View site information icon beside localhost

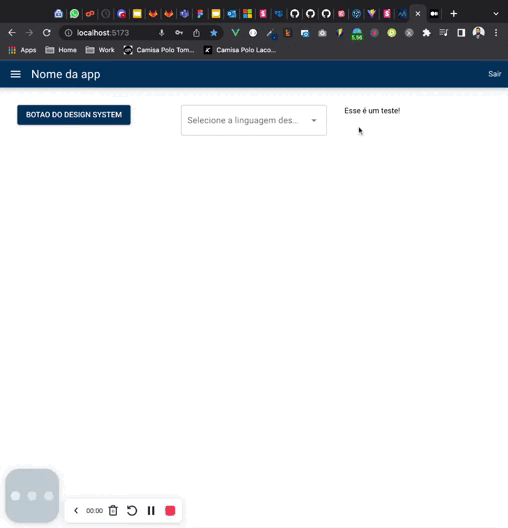[x=68, y=33]
